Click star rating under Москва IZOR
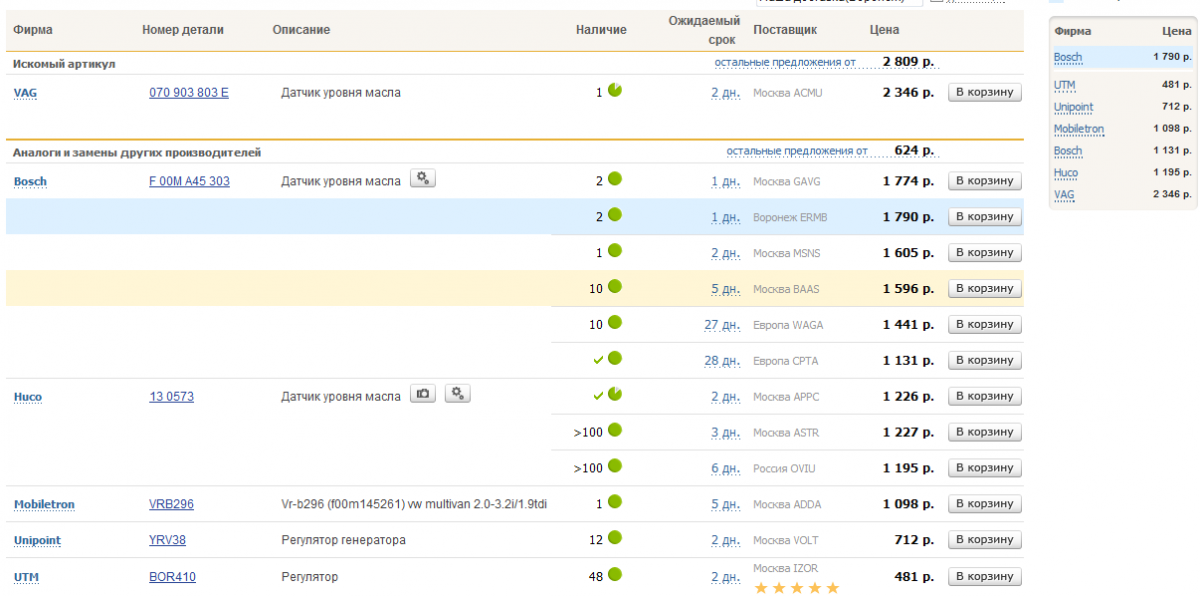1200x596 pixels. coord(796,588)
